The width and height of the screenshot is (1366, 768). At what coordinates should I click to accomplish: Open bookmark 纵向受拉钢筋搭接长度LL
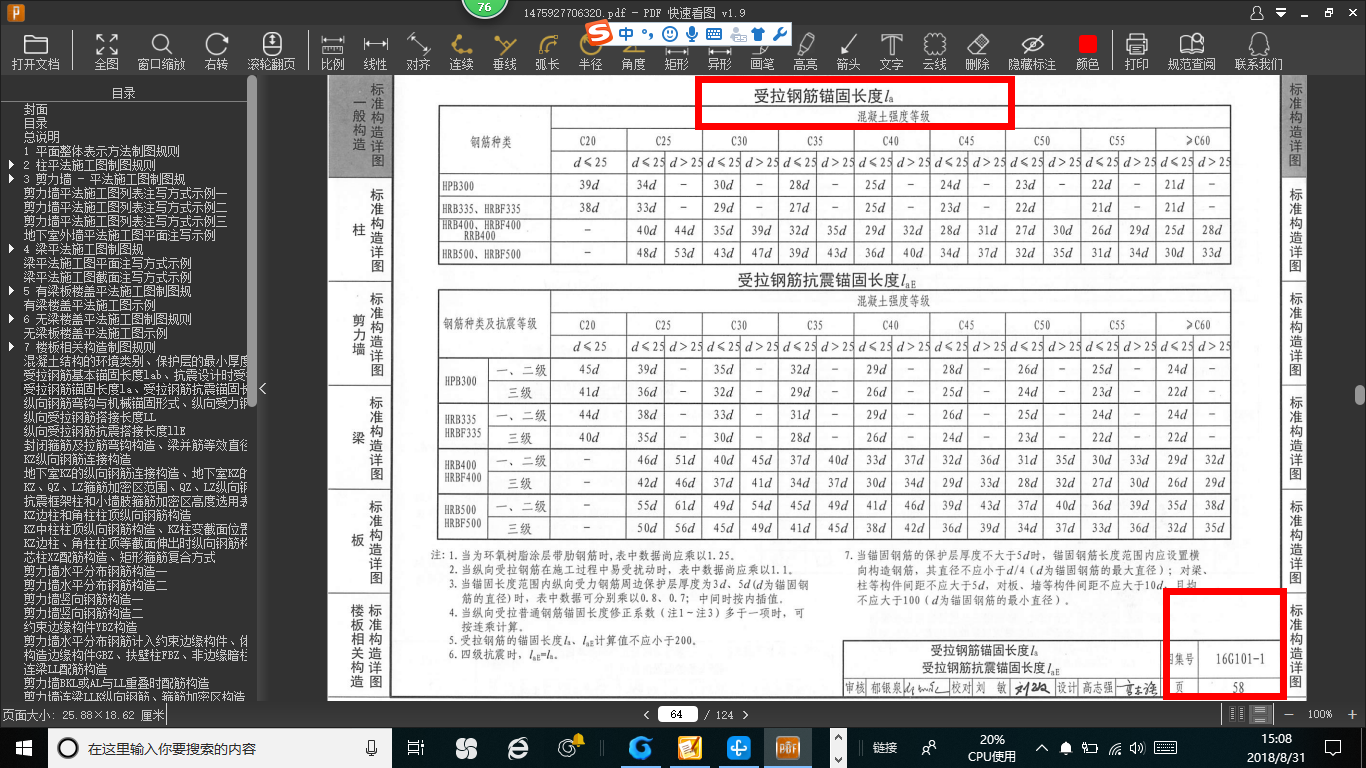[89, 417]
